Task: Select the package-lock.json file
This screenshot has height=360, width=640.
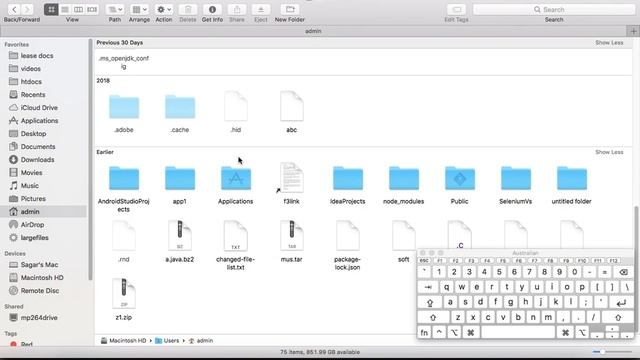Action: [348, 236]
